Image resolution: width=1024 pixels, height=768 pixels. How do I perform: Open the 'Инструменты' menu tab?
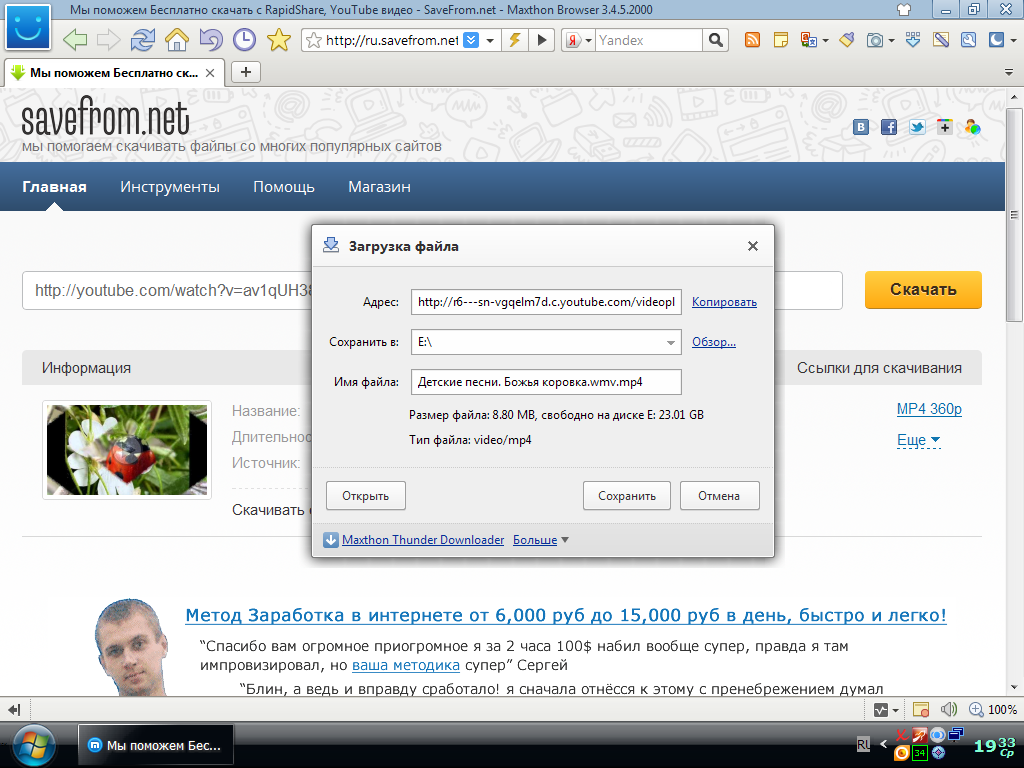tap(170, 187)
